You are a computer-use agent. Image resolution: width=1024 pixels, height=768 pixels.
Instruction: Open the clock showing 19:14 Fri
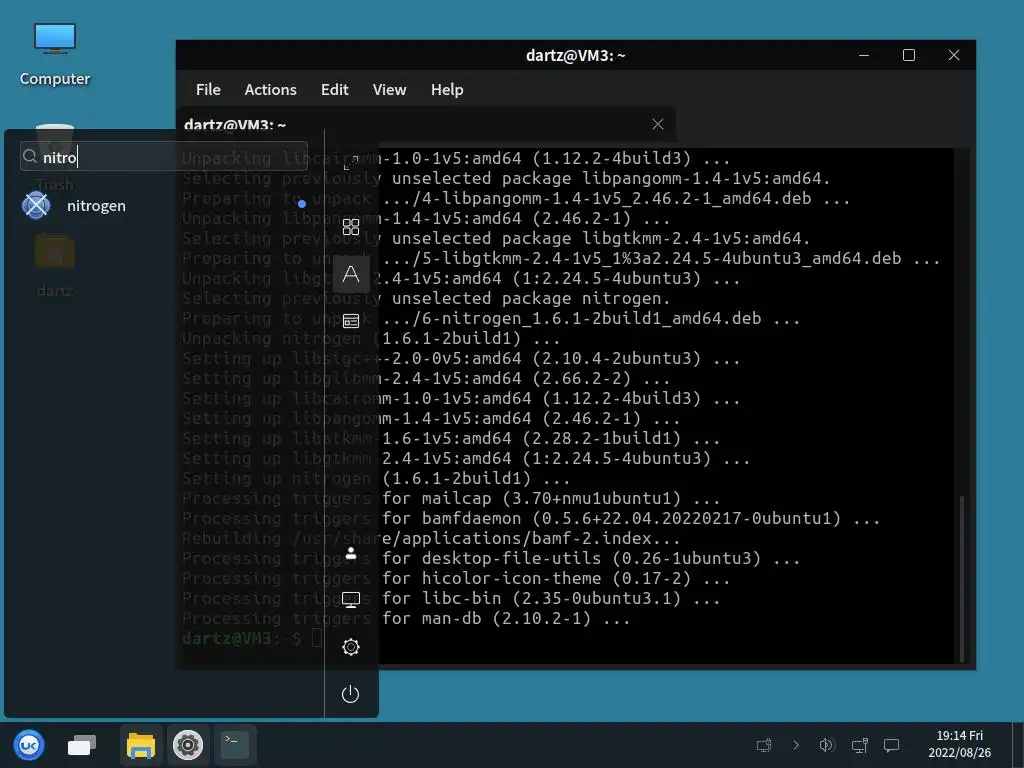(959, 744)
